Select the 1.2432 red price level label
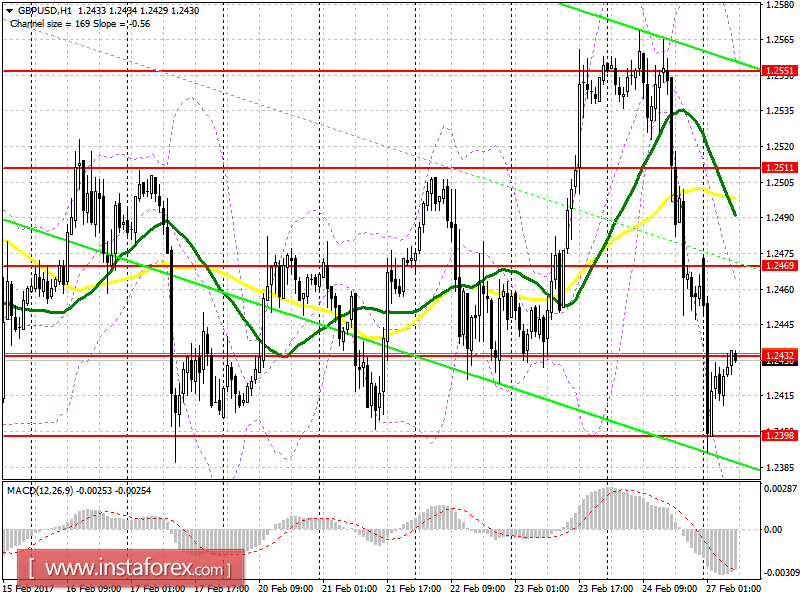Screen dimensions: 800x600 tap(780, 355)
